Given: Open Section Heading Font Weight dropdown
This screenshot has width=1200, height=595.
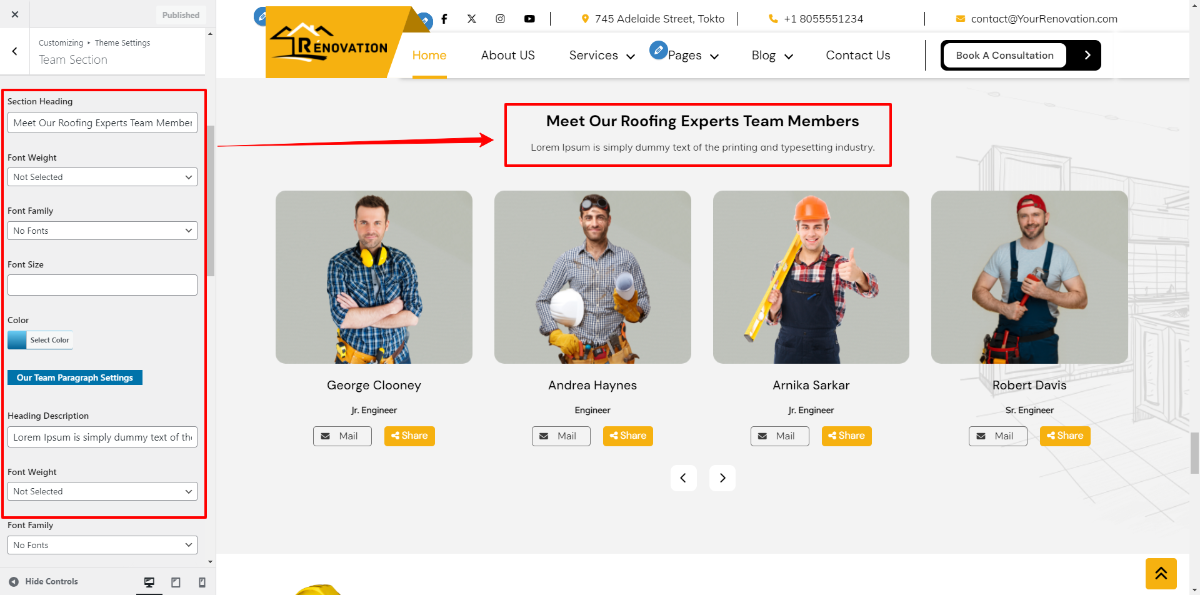Looking at the screenshot, I should tap(102, 177).
